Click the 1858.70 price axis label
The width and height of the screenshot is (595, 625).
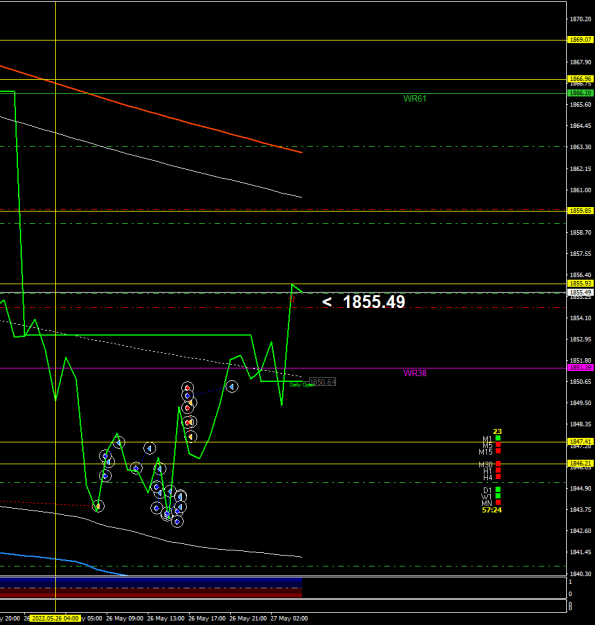(x=580, y=232)
